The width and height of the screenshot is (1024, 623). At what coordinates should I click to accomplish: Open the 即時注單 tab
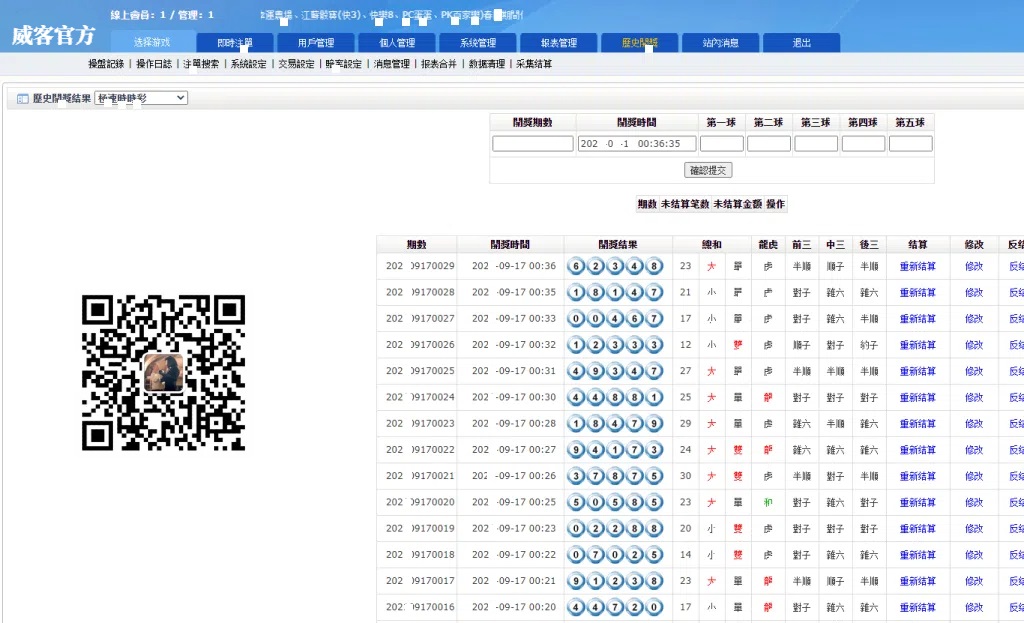pos(234,42)
